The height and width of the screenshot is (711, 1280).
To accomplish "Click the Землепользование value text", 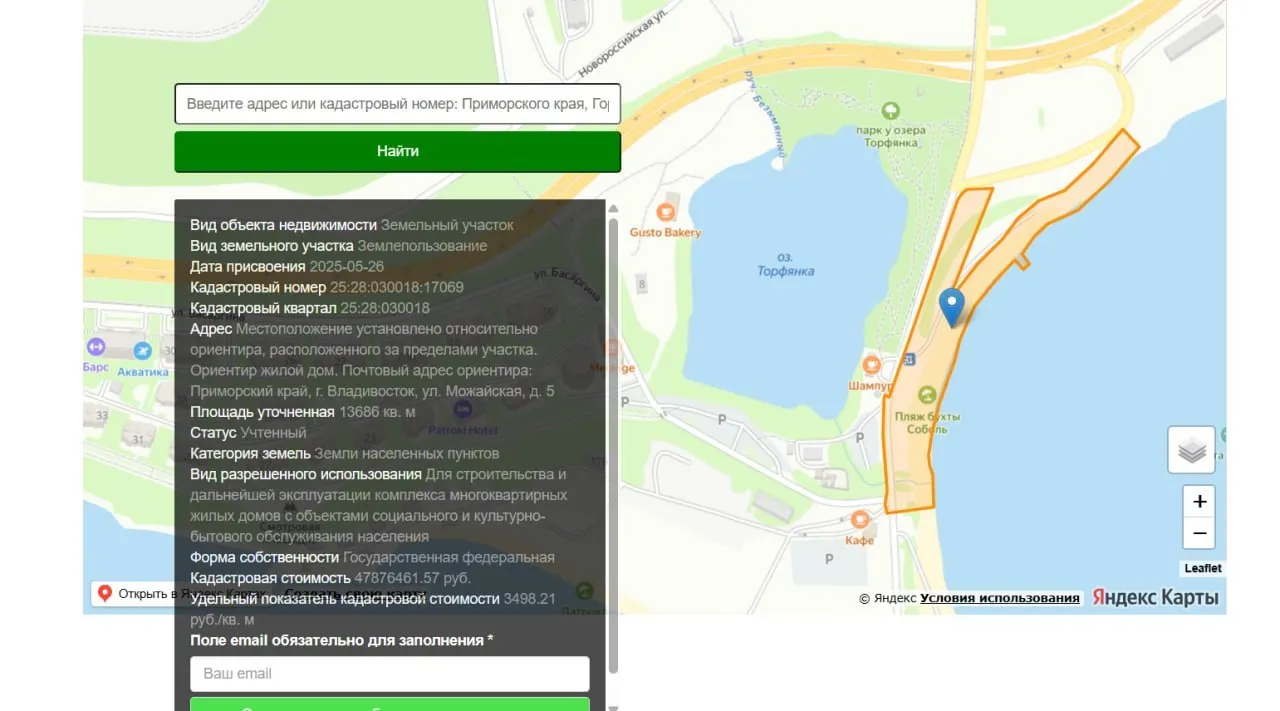I will click(x=422, y=245).
